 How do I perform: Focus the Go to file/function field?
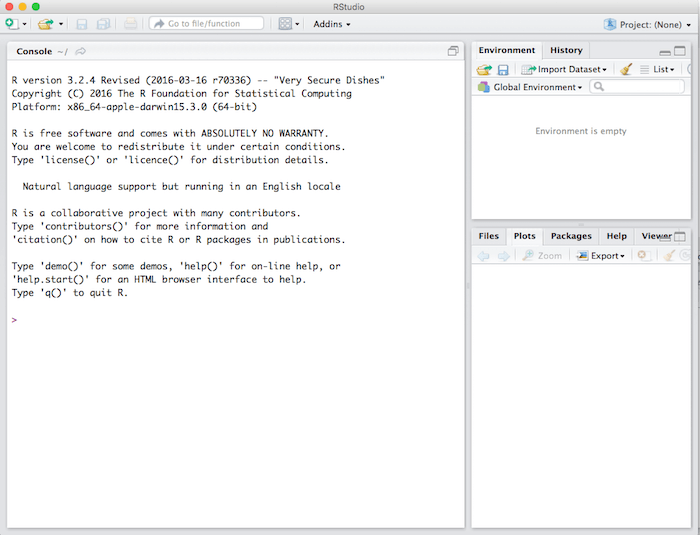206,23
